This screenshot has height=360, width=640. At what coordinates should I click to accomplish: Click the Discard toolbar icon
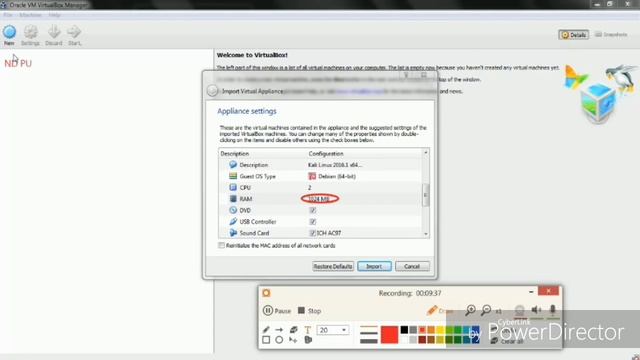[54, 32]
